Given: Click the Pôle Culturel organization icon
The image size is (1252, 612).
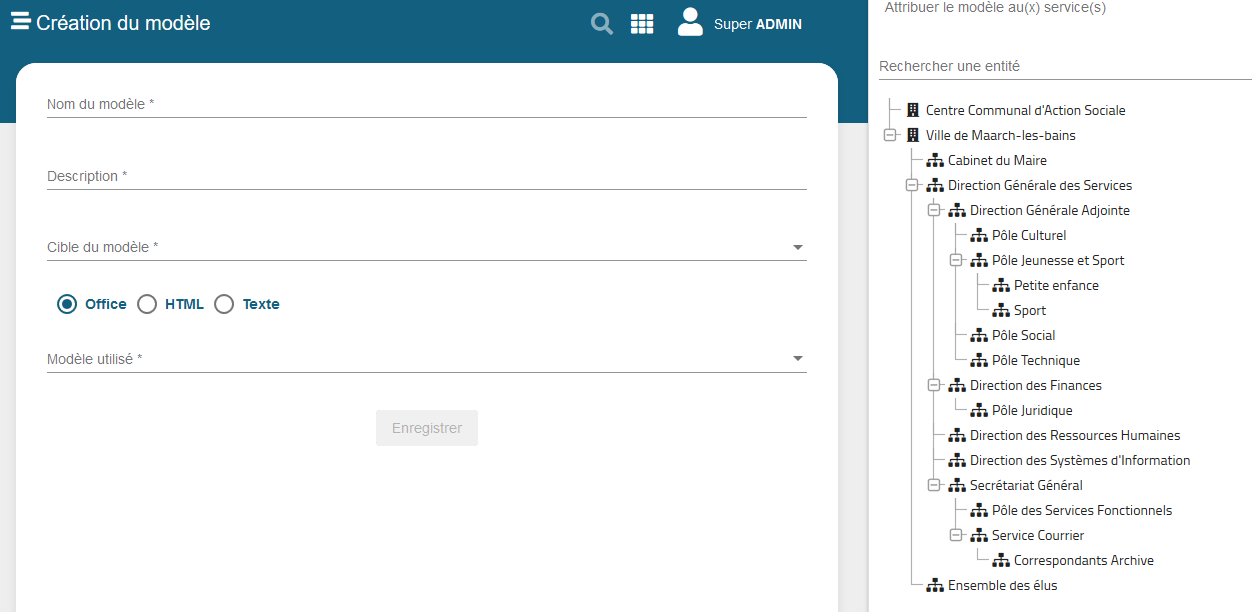Looking at the screenshot, I should point(979,235).
